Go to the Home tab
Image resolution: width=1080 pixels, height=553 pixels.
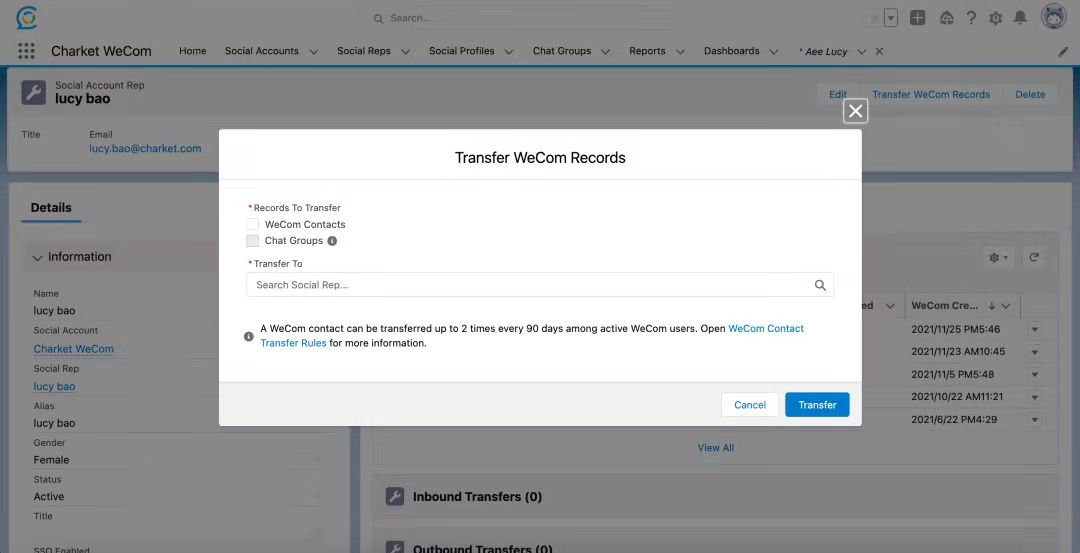(x=192, y=51)
